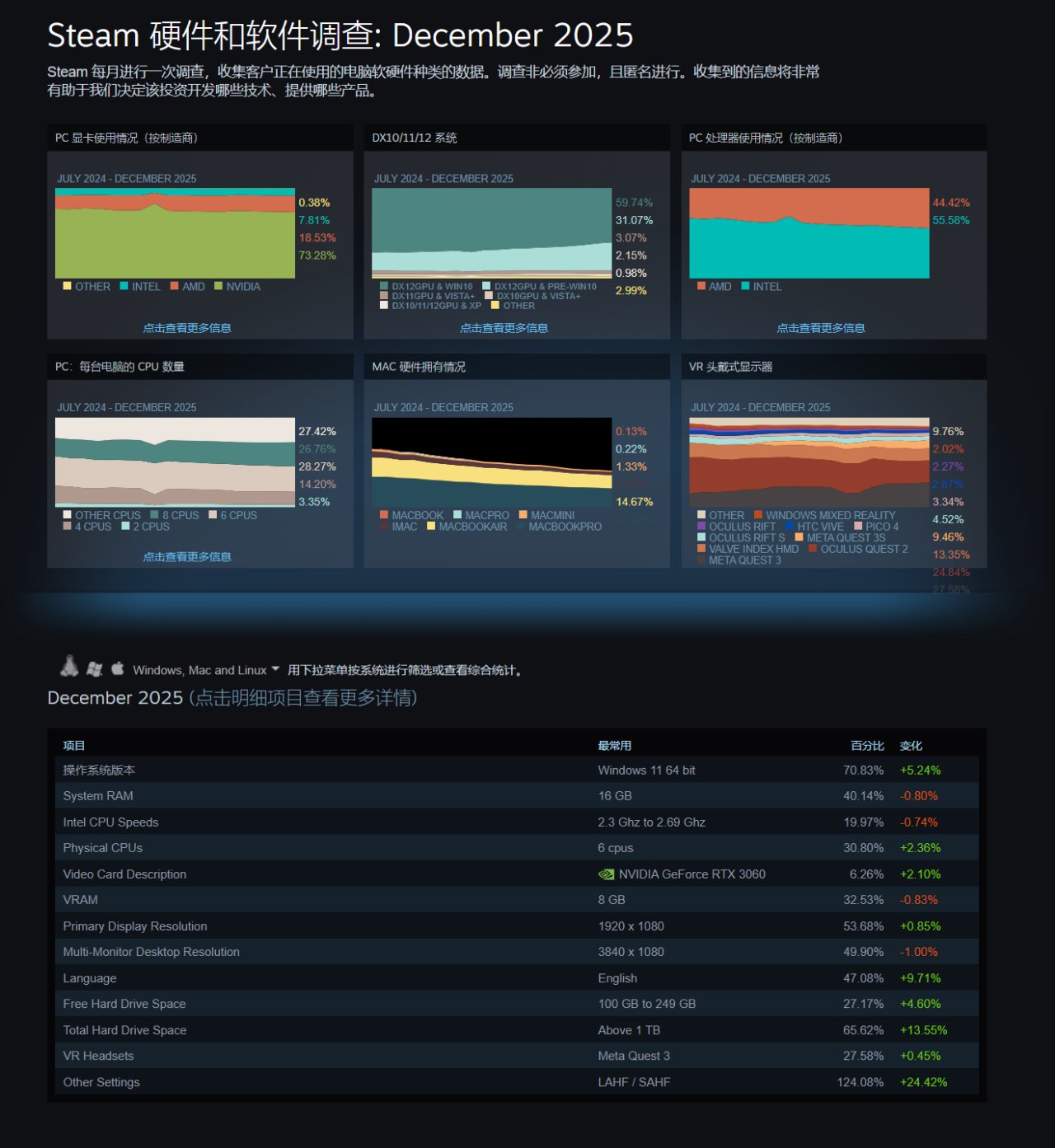This screenshot has width=1055, height=1148.
Task: Click the 28.27% value beside the CPU count chart
Action: [317, 466]
